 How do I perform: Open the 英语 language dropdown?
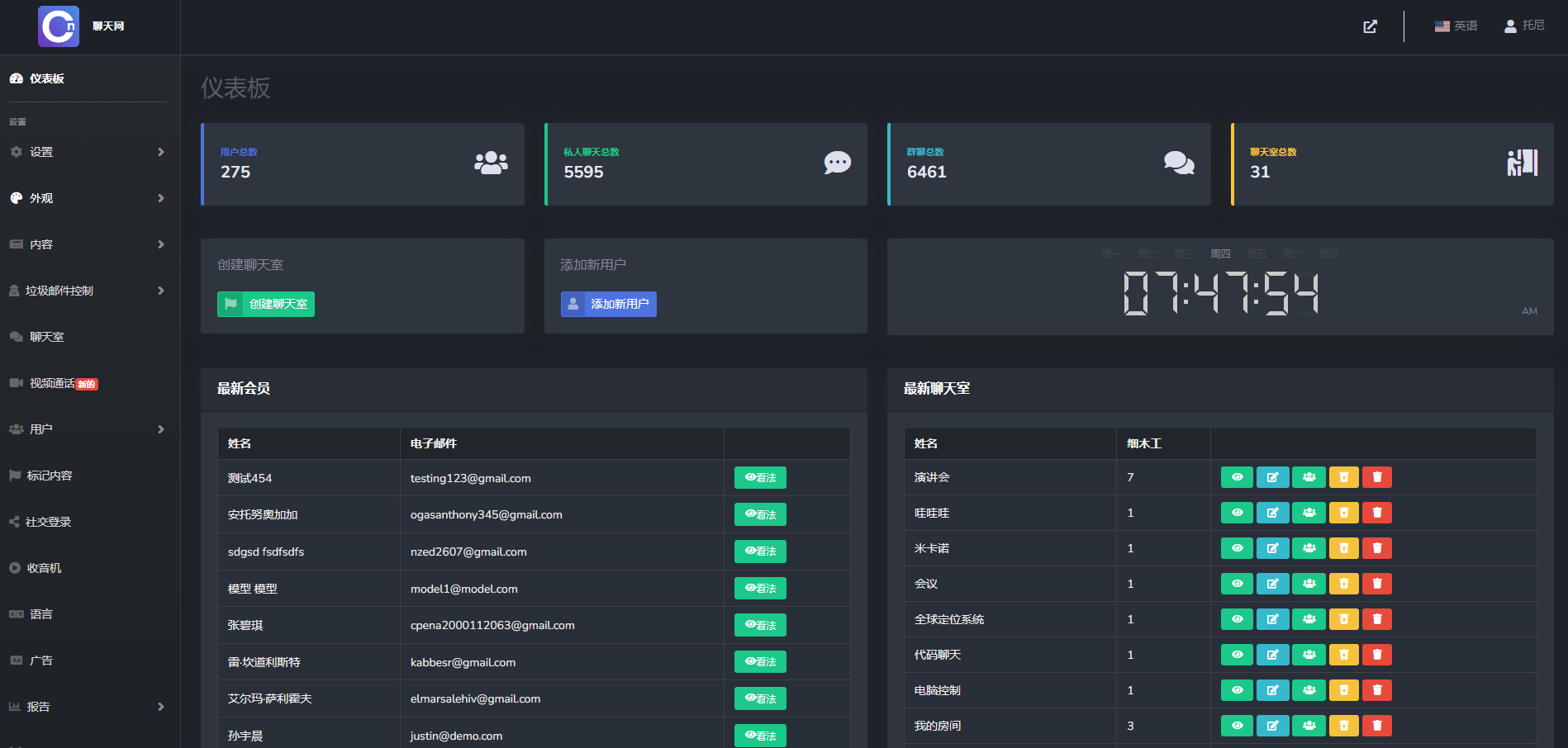point(1456,26)
